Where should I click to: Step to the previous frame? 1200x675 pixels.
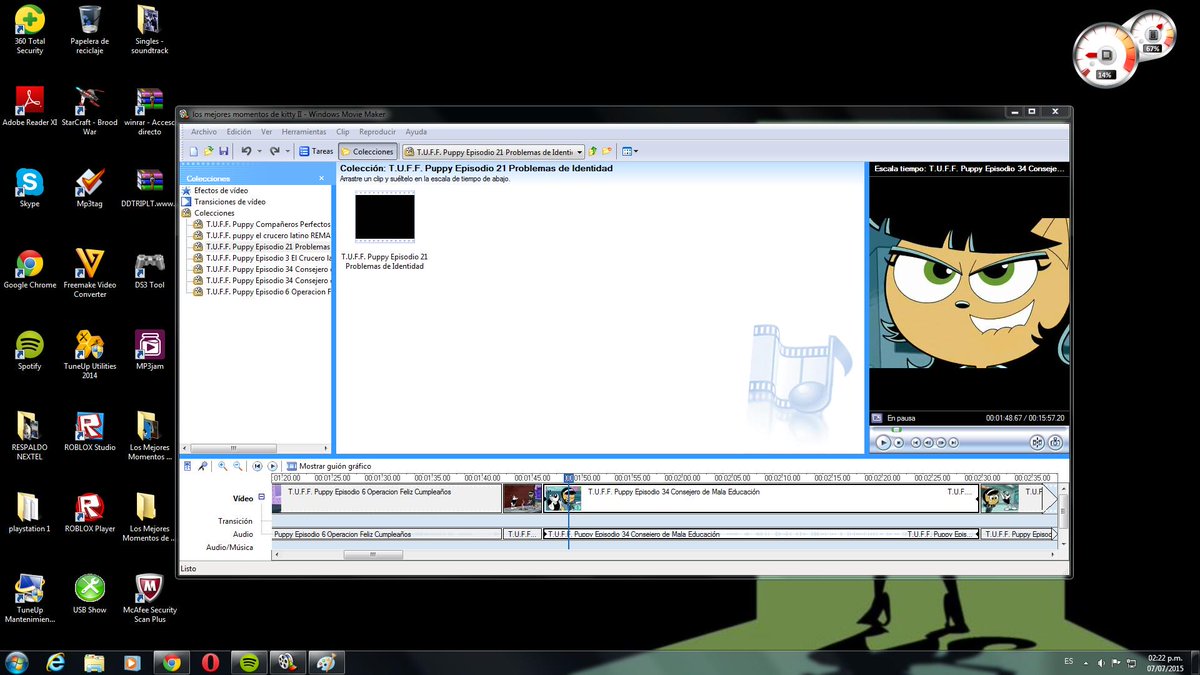pyautogui.click(x=928, y=442)
